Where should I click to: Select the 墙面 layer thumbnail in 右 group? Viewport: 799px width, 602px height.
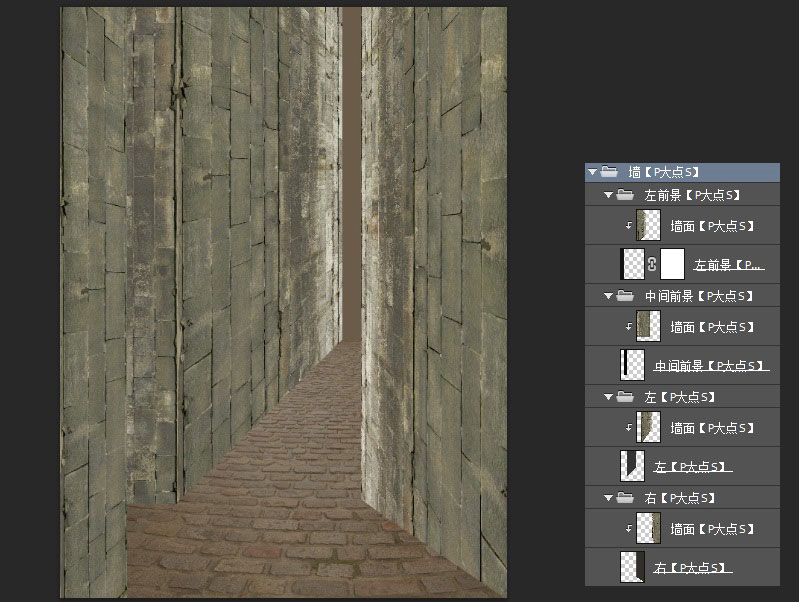648,528
